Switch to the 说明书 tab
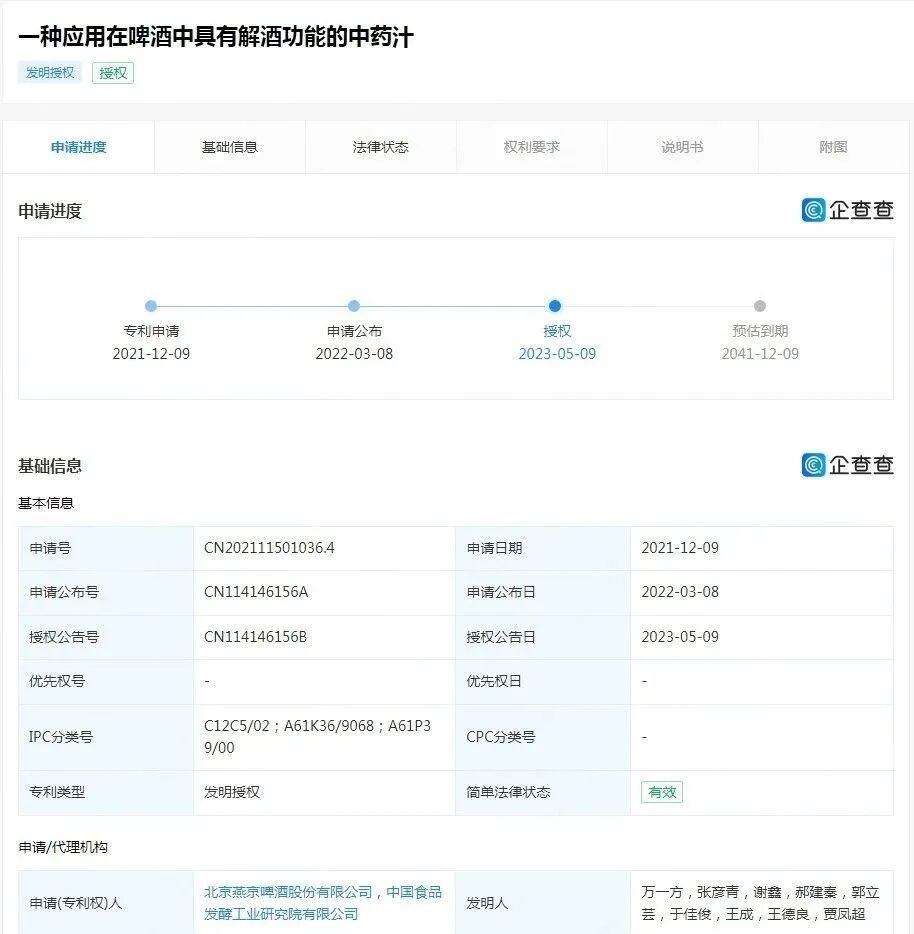Viewport: 914px width, 934px height. 682,146
